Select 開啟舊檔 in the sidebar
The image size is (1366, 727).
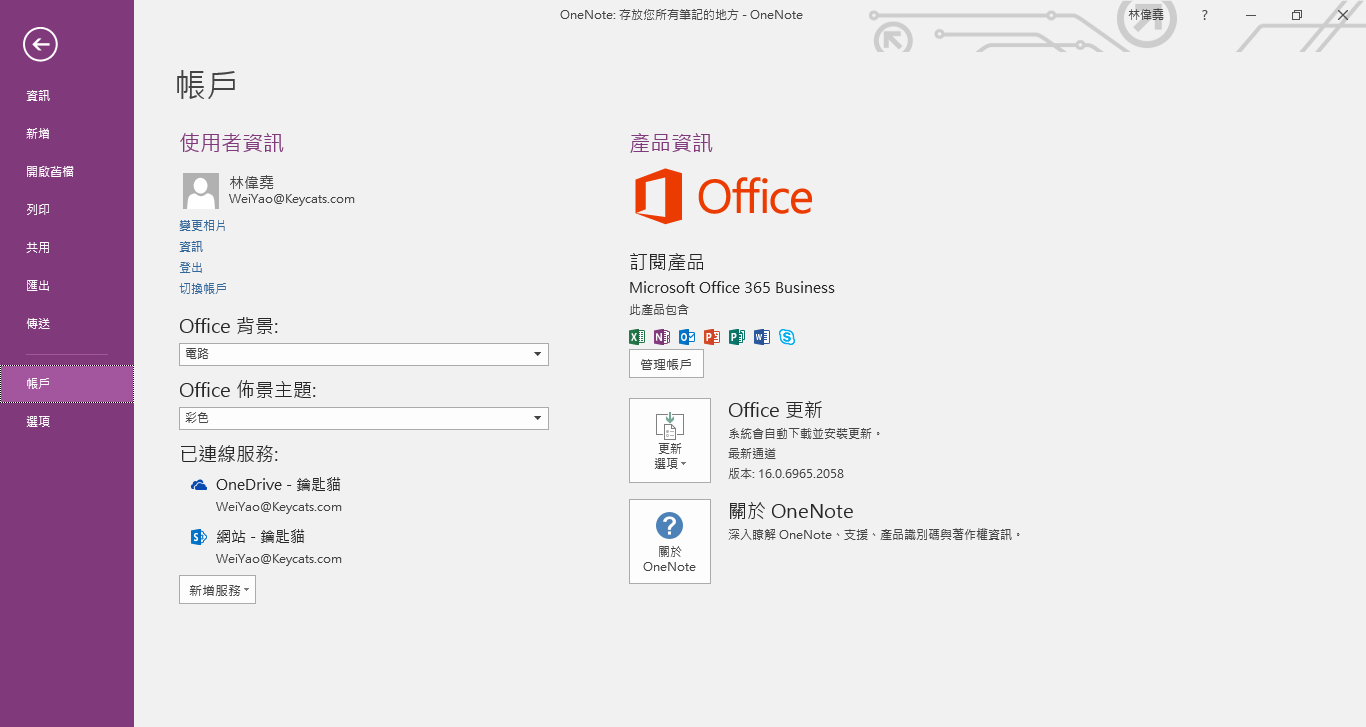(67, 172)
